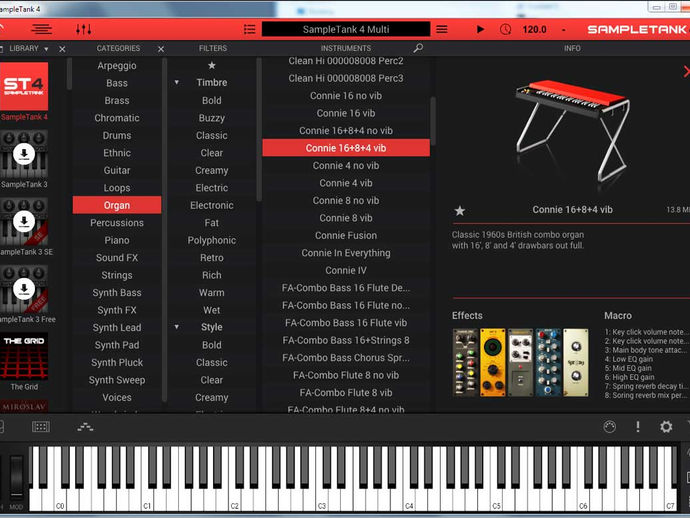The height and width of the screenshot is (518, 690).
Task: Open the orange rotary speaker effect
Action: 492,362
